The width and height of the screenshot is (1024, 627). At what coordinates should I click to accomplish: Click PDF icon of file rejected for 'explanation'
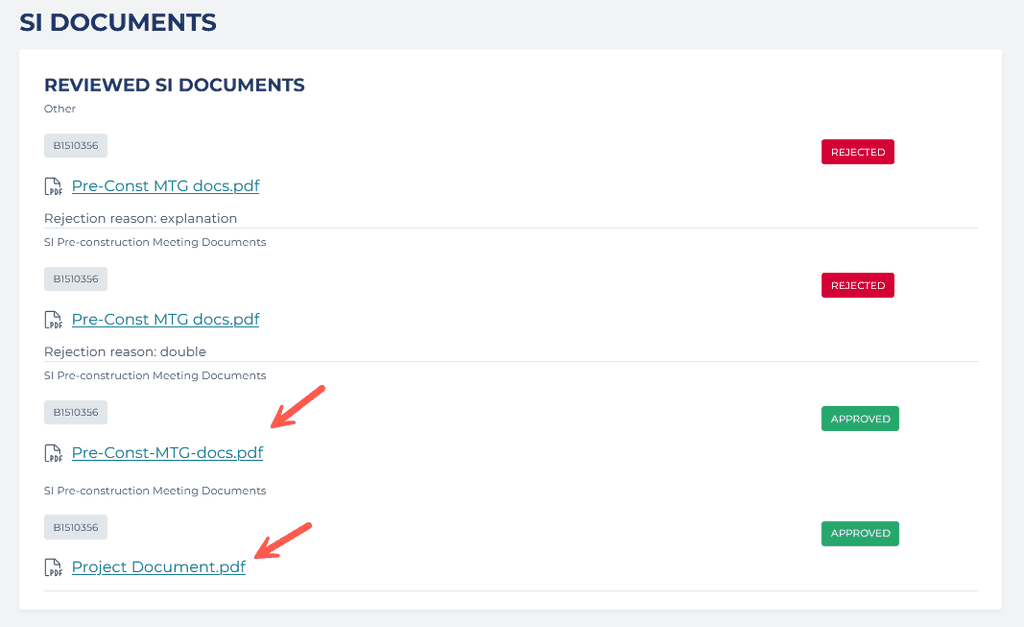(53, 187)
